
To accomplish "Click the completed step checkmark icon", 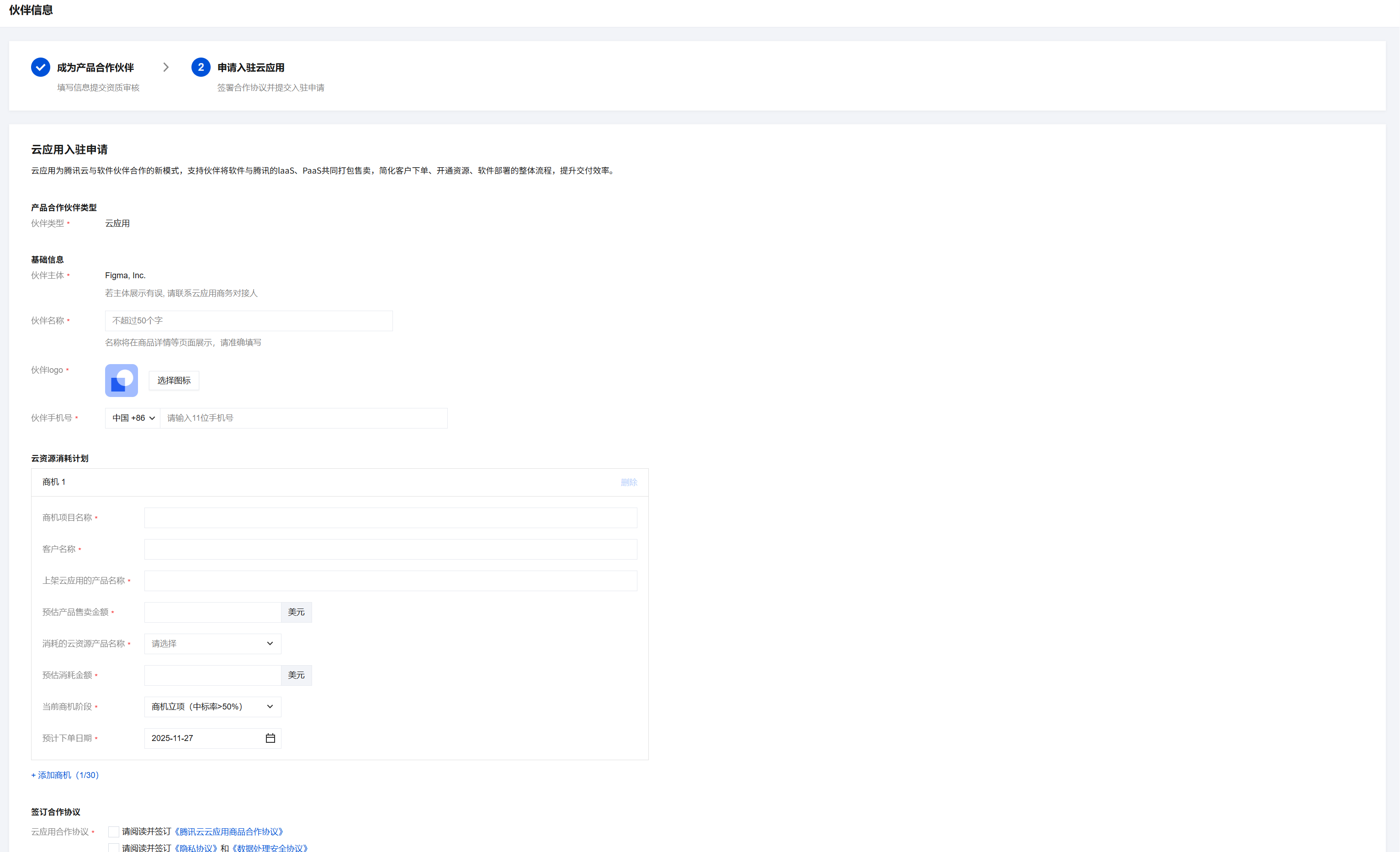I will tap(40, 67).
